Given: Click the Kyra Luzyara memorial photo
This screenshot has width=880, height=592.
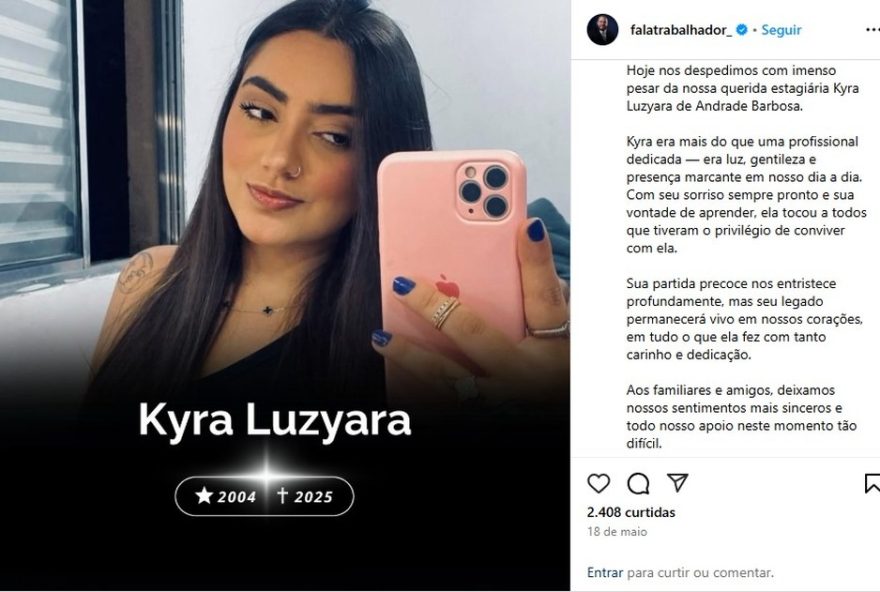Looking at the screenshot, I should 285,295.
